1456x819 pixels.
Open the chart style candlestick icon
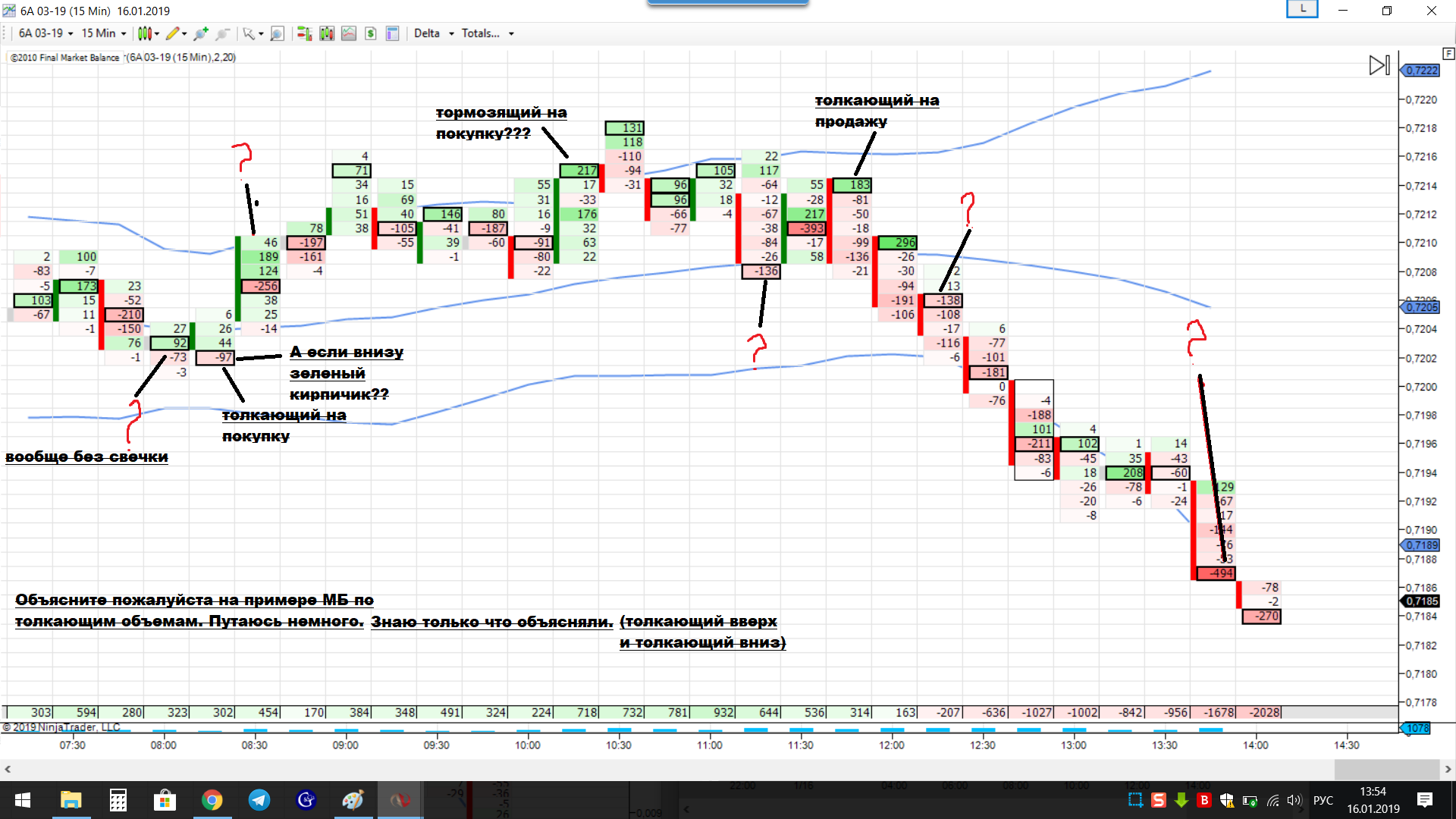coord(144,33)
